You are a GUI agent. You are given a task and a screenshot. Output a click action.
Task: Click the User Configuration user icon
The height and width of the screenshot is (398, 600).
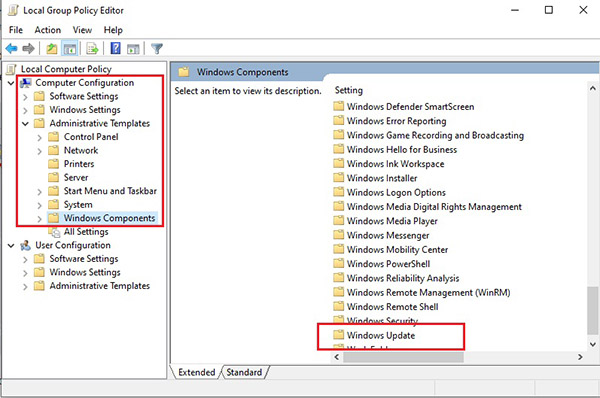(26, 245)
